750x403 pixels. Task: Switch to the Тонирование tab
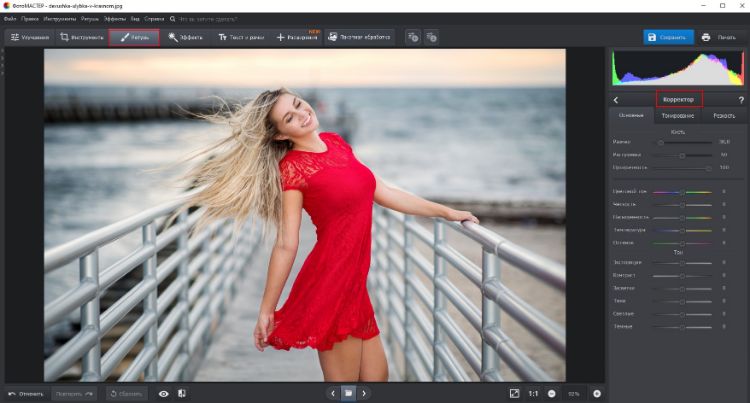point(677,116)
